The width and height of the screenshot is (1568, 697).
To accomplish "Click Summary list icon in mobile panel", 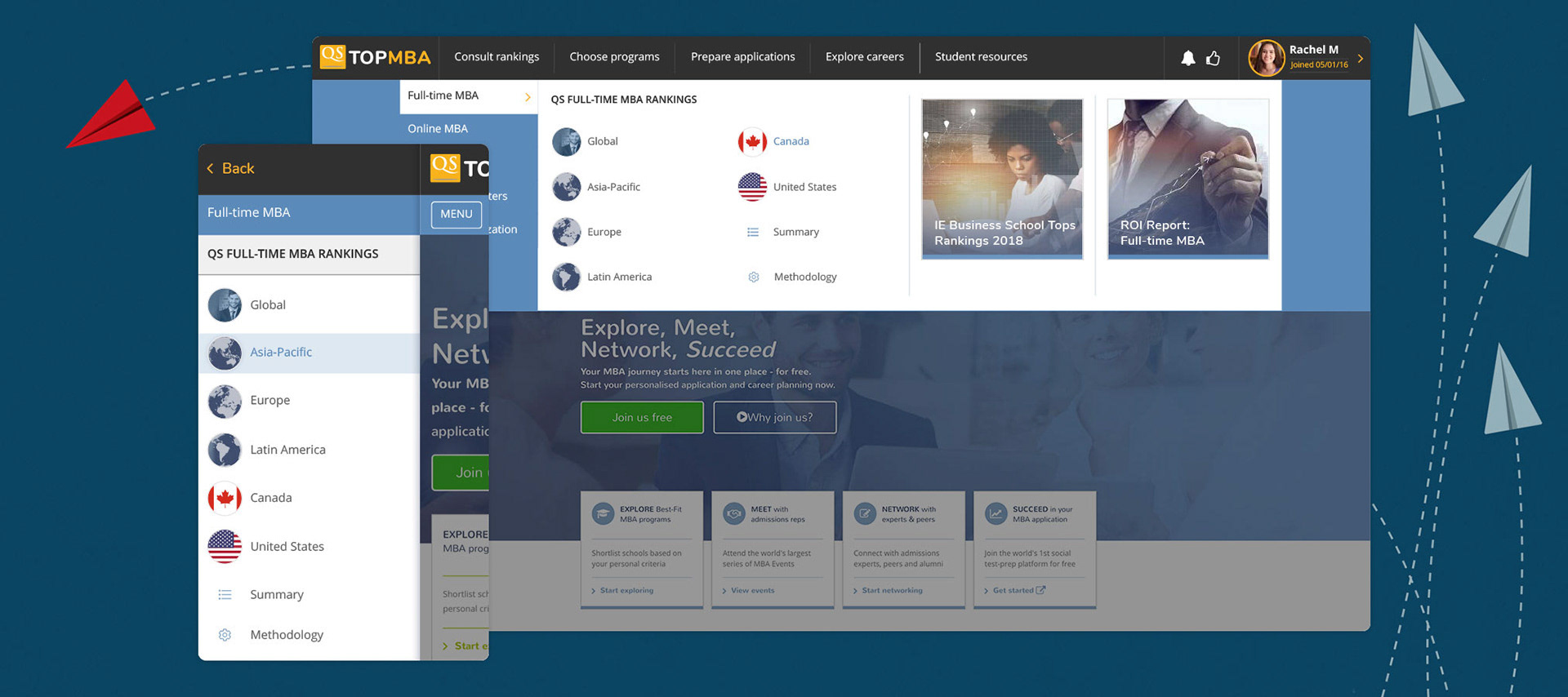I will tap(225, 594).
